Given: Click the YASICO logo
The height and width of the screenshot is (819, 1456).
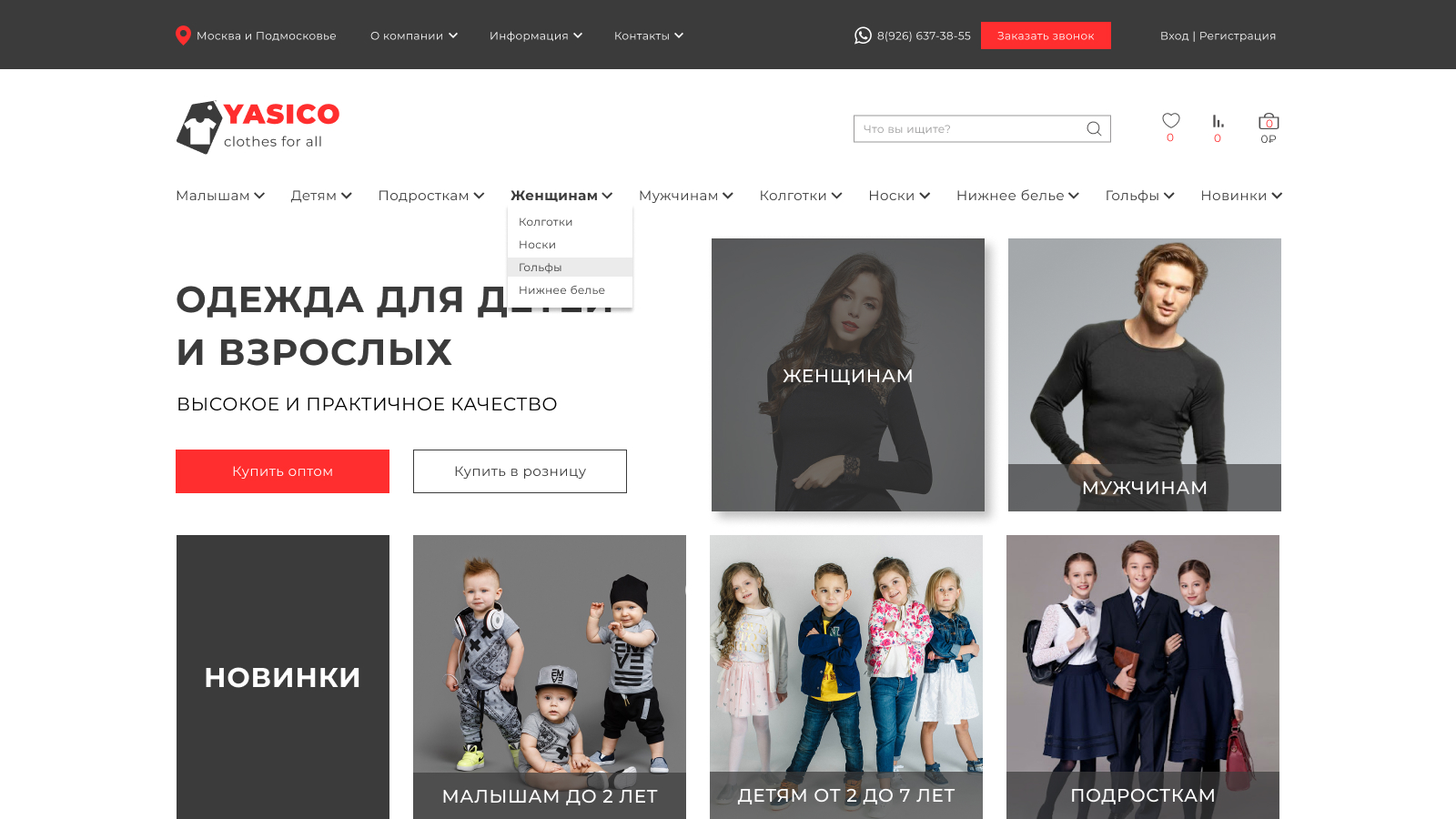Looking at the screenshot, I should [258, 127].
